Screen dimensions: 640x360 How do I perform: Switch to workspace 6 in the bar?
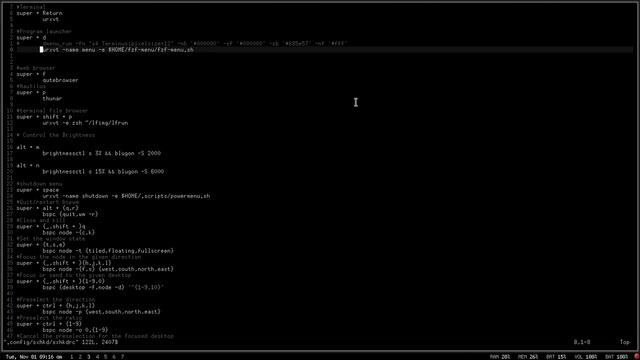pos(114,357)
